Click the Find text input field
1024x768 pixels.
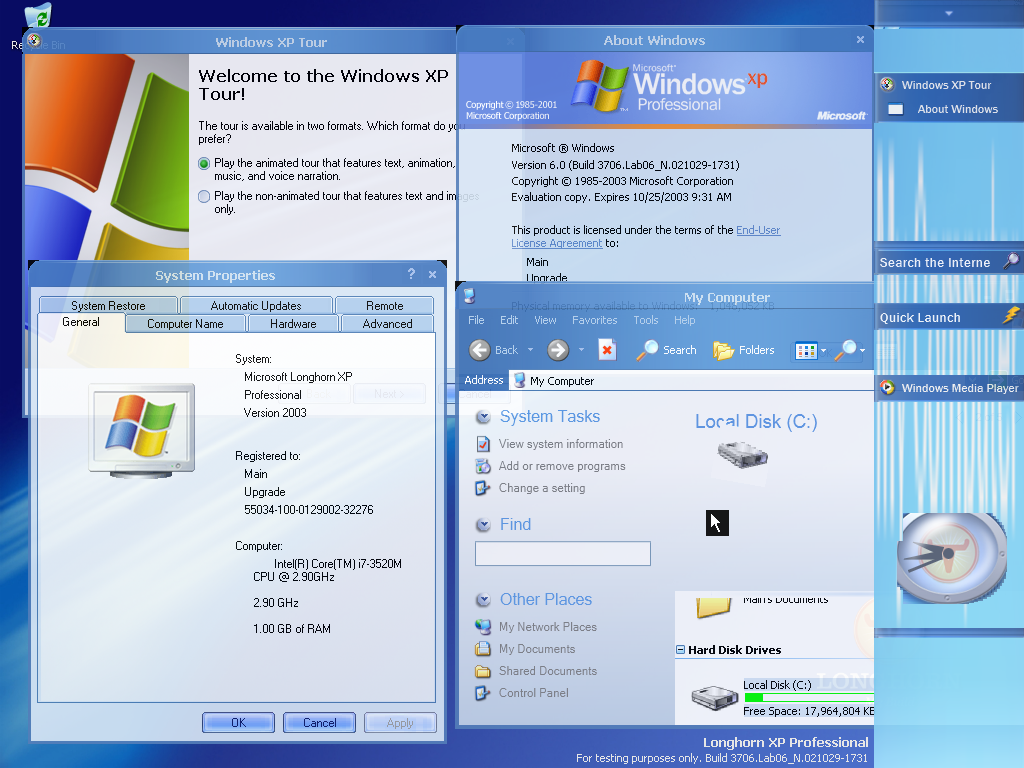tap(563, 554)
